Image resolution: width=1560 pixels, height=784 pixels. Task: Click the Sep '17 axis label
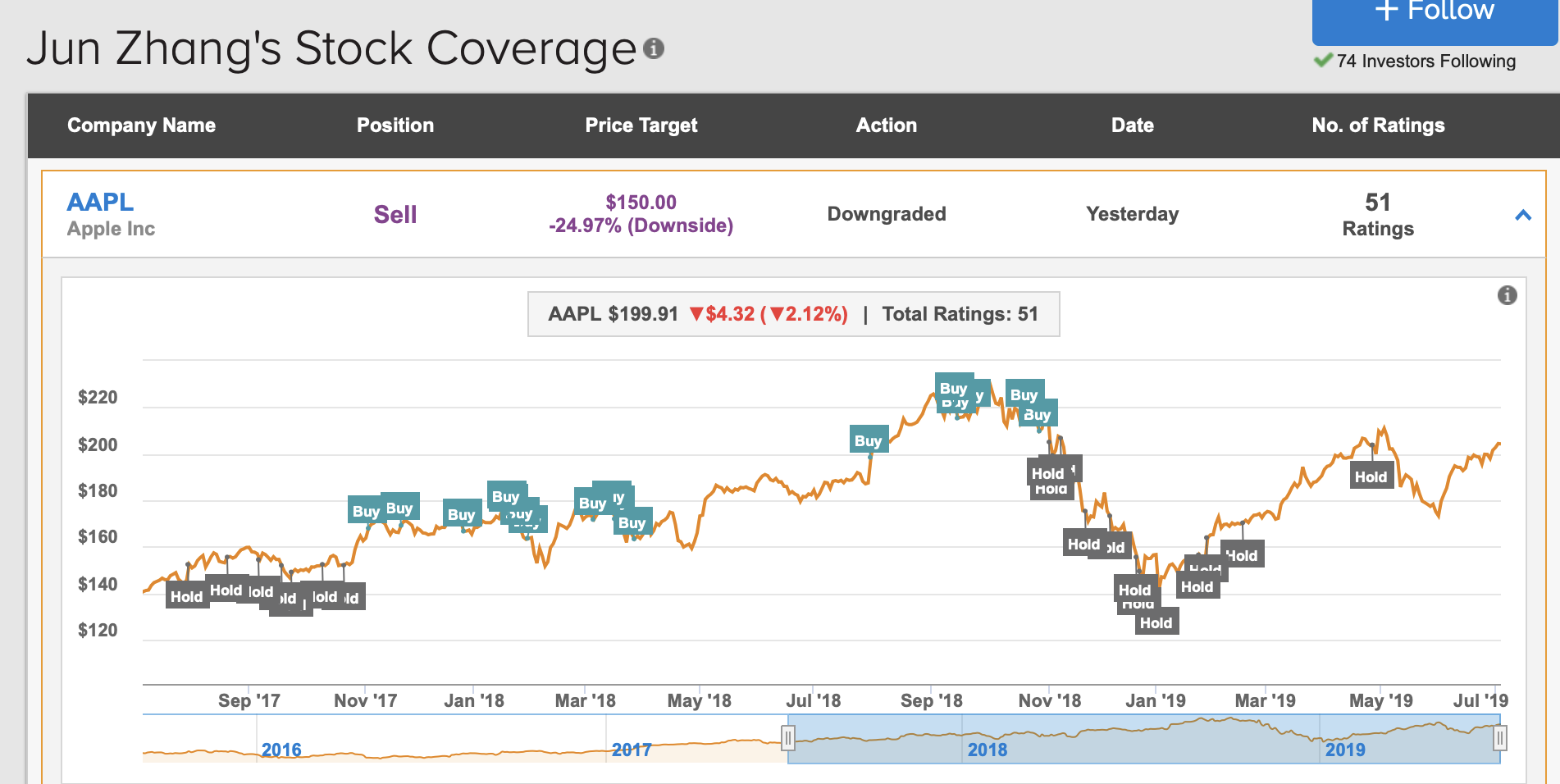point(249,700)
